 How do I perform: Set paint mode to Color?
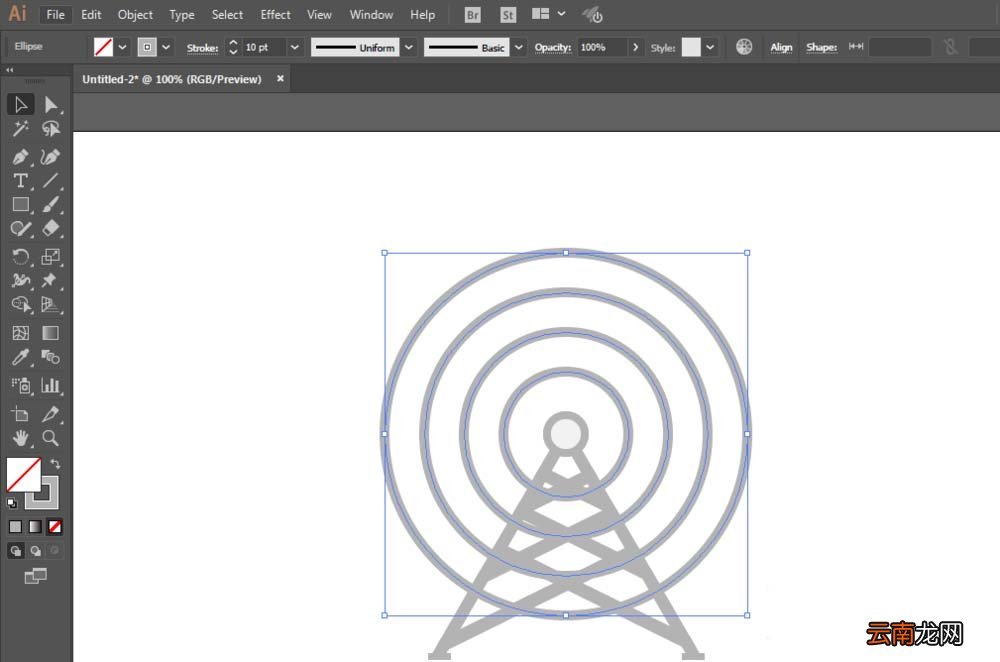click(x=15, y=527)
